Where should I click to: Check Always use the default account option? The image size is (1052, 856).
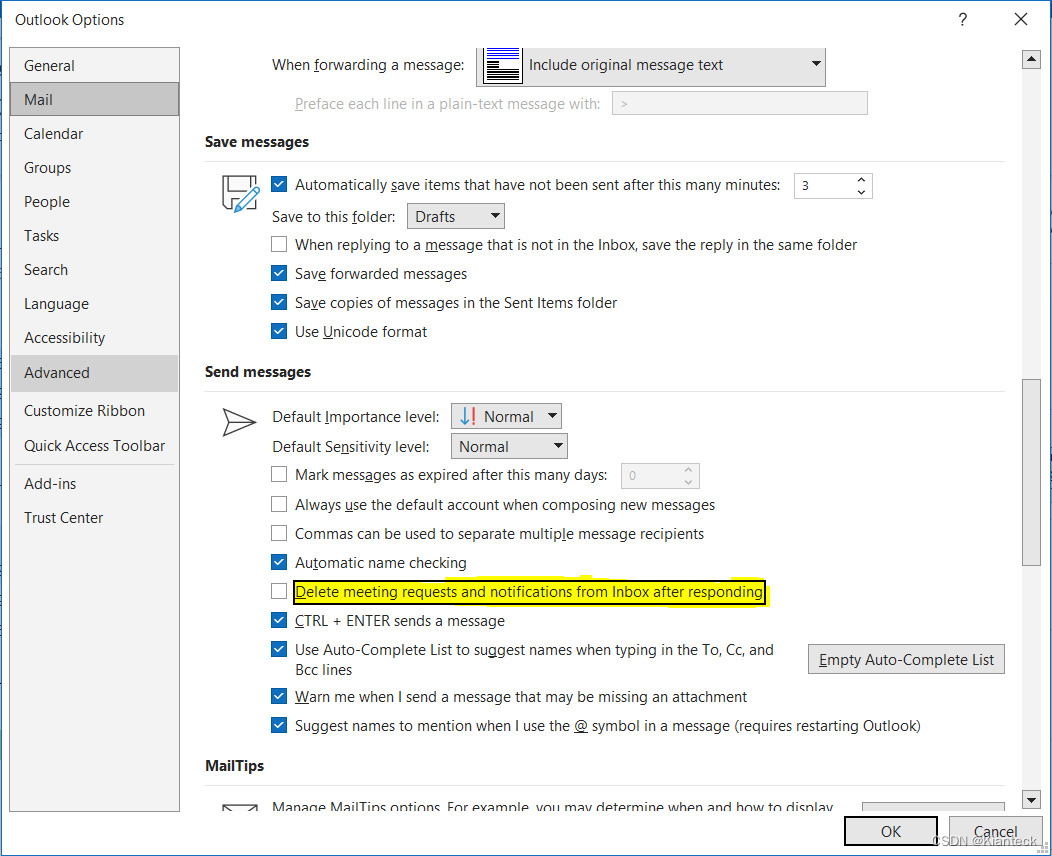(x=279, y=504)
